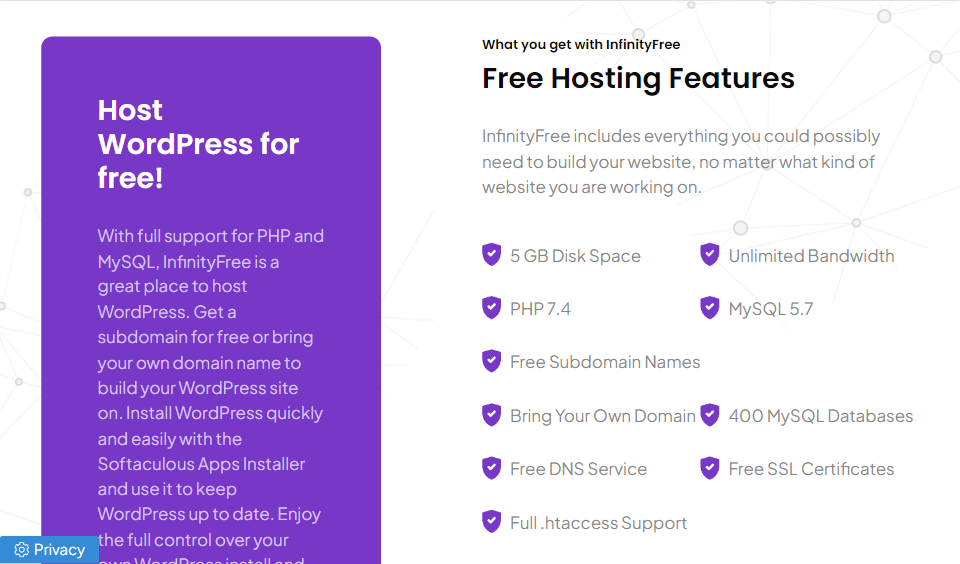The height and width of the screenshot is (564, 960).
Task: Click shield icon next to Free DNS Service
Action: (491, 468)
